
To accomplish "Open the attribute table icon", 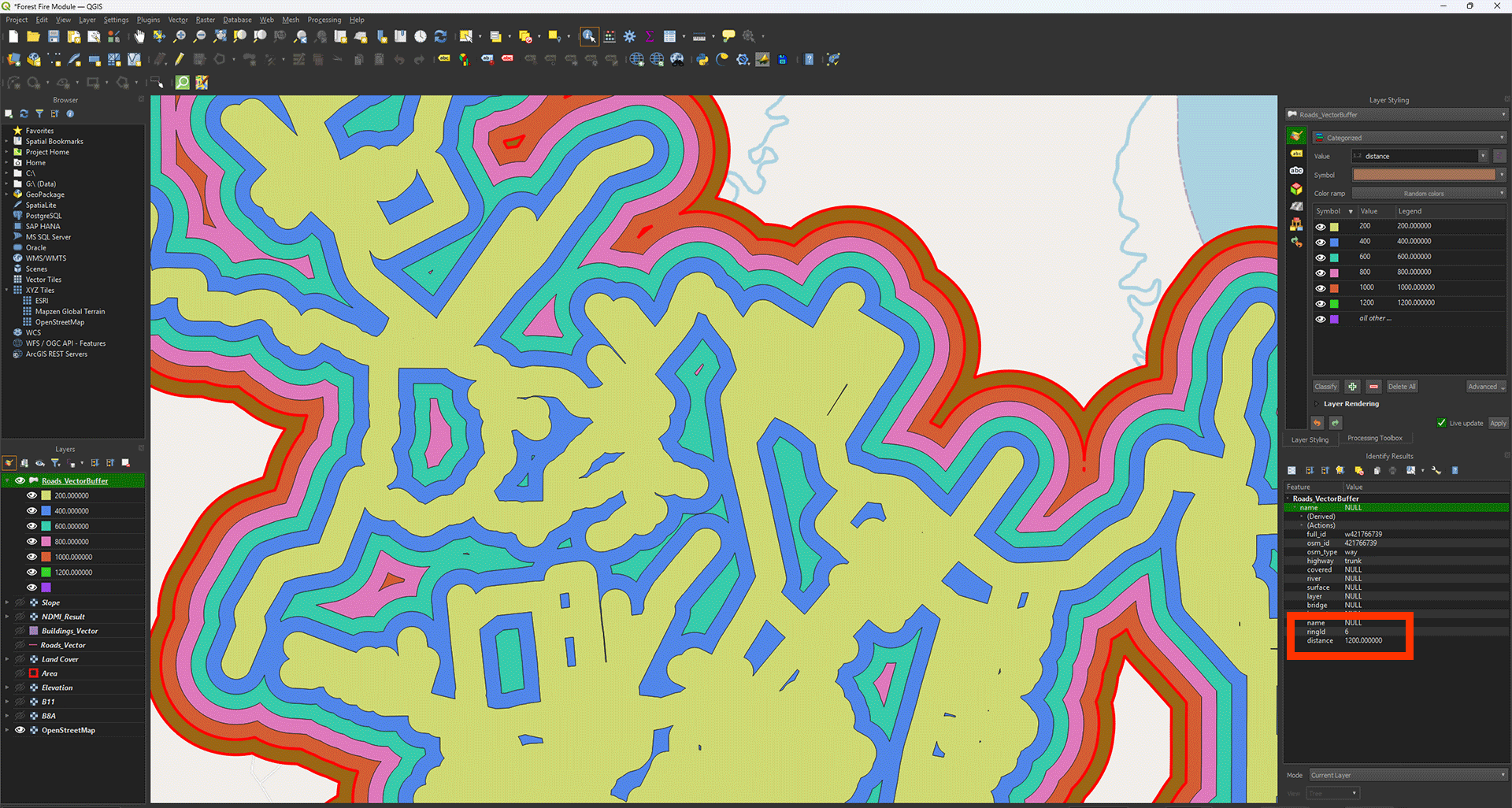I will click(x=669, y=36).
